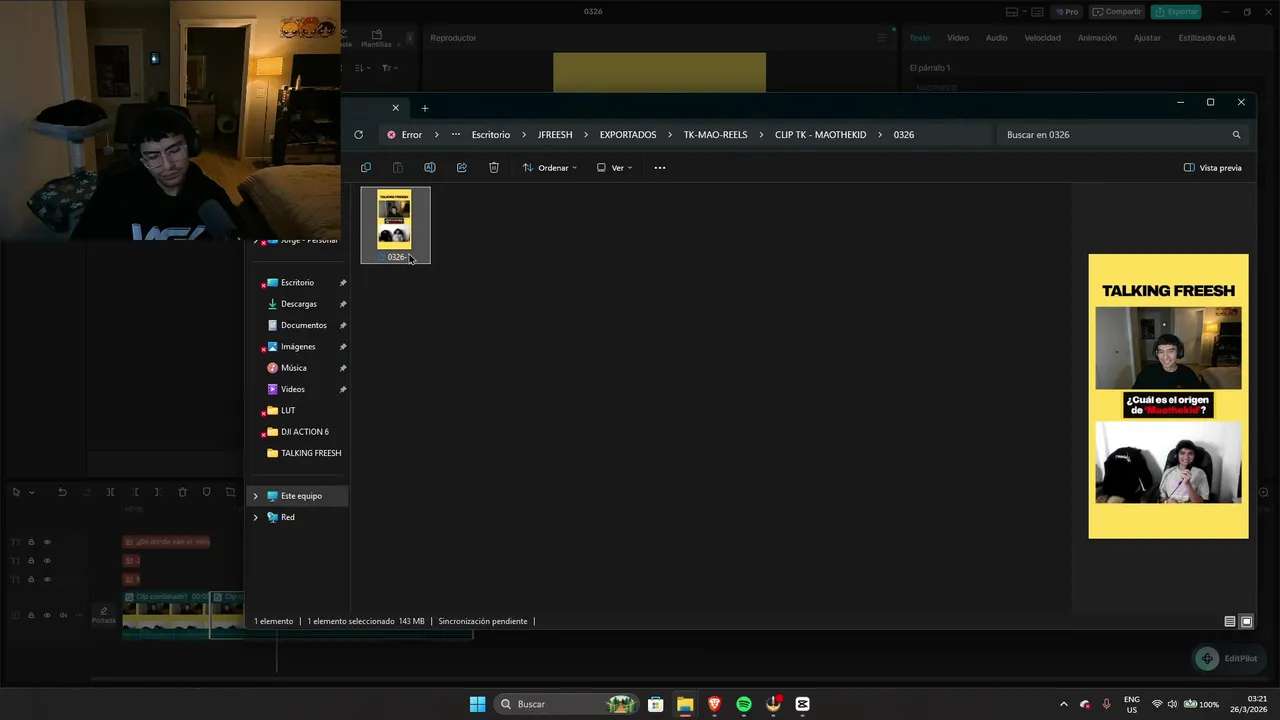Image resolution: width=1280 pixels, height=720 pixels.
Task: Switch to the Video tab in CapCut inspector
Action: (958, 38)
